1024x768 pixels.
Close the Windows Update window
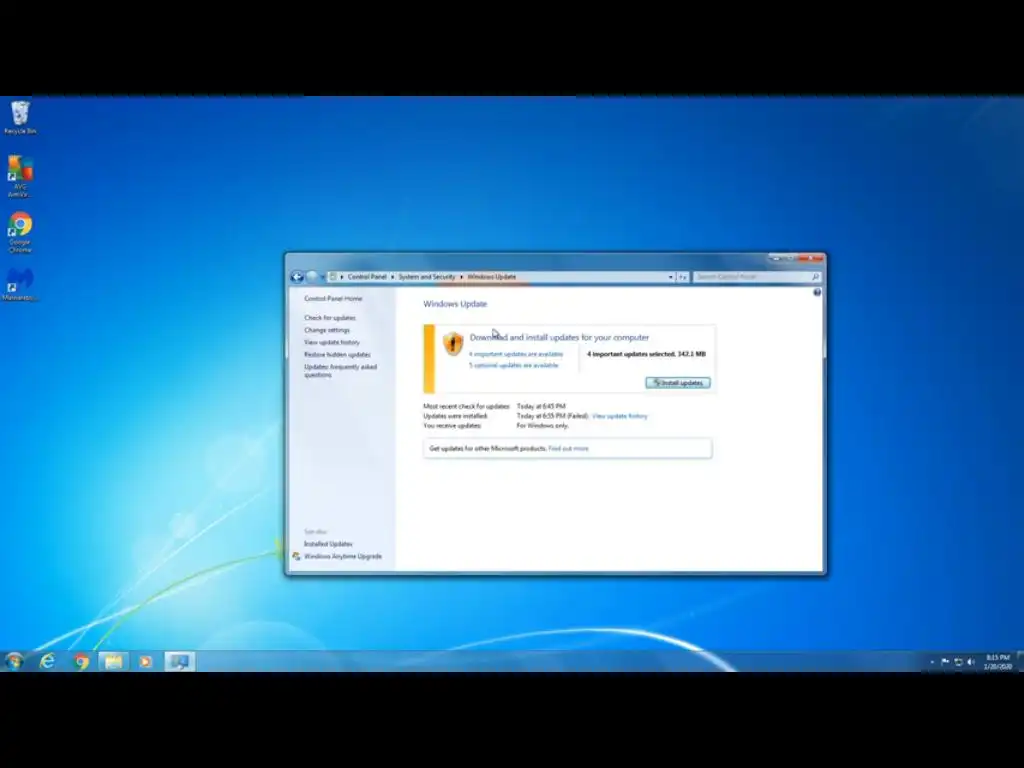click(810, 259)
